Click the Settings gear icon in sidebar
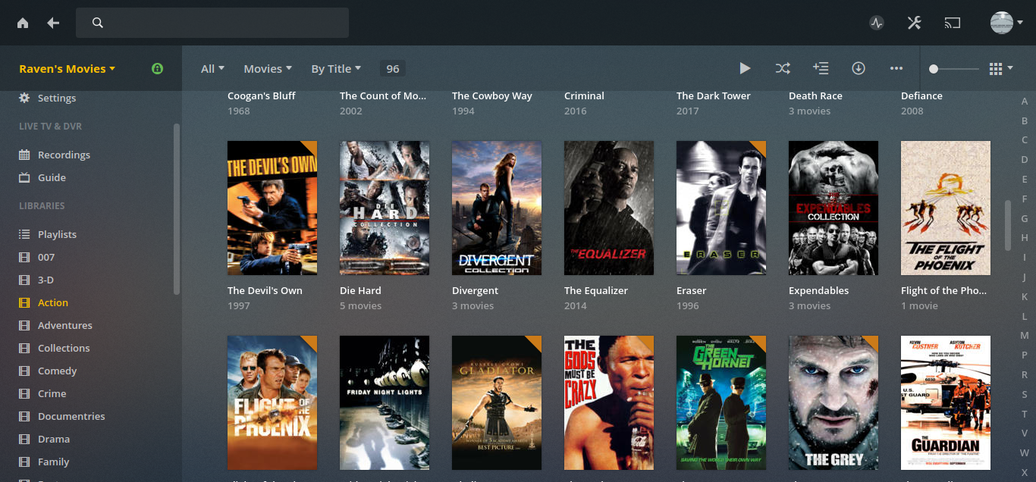This screenshot has width=1036, height=482. click(x=24, y=98)
